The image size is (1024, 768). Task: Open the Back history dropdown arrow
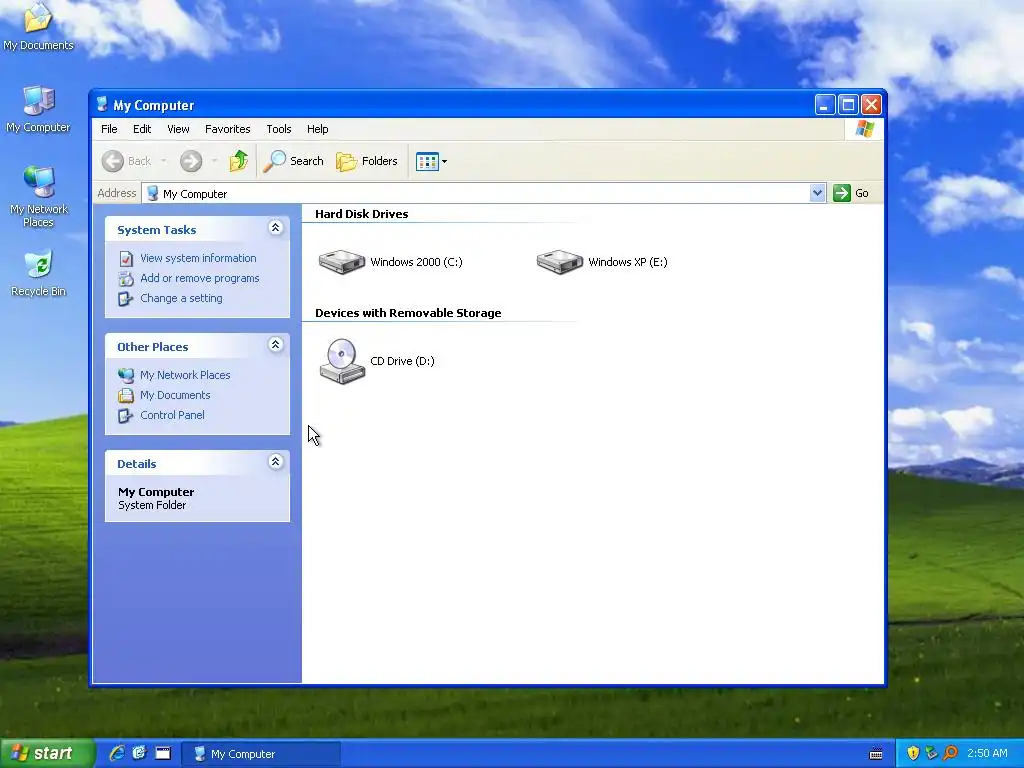tap(163, 161)
